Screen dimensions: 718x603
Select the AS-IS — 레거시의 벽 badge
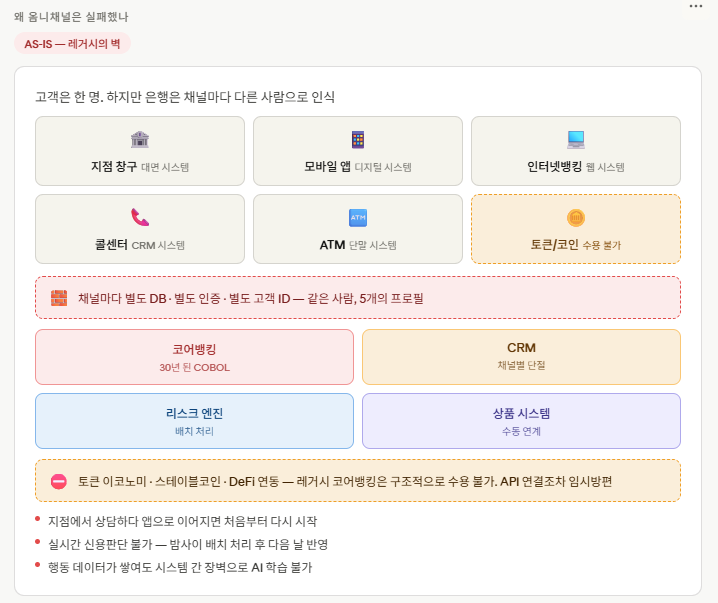(x=72, y=44)
